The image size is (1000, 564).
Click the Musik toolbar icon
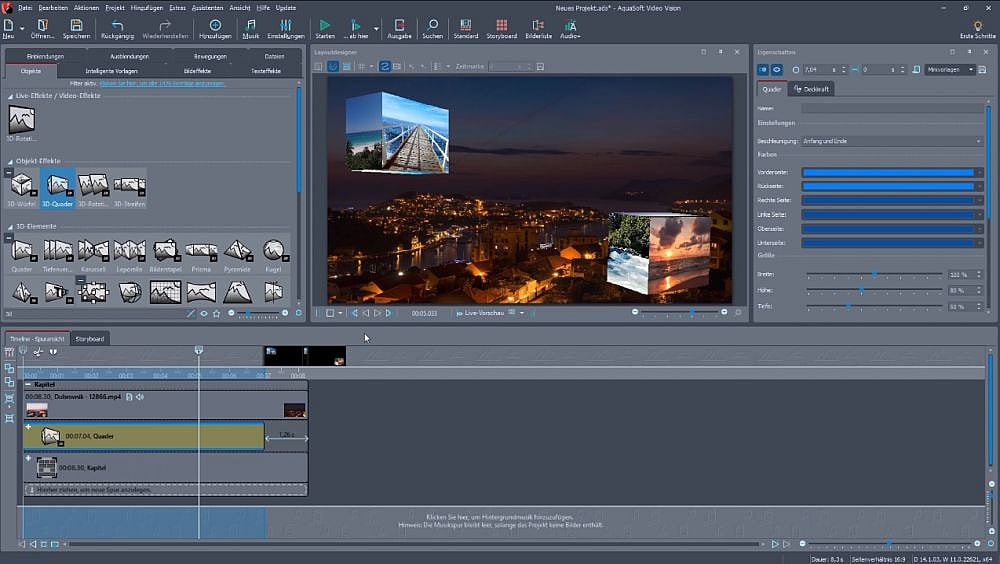coord(250,24)
